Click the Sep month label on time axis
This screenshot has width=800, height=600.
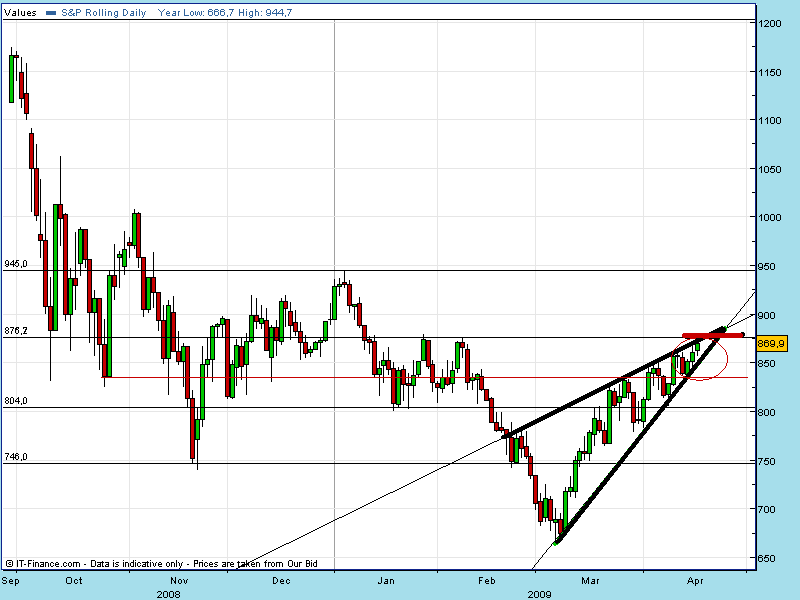(11, 581)
